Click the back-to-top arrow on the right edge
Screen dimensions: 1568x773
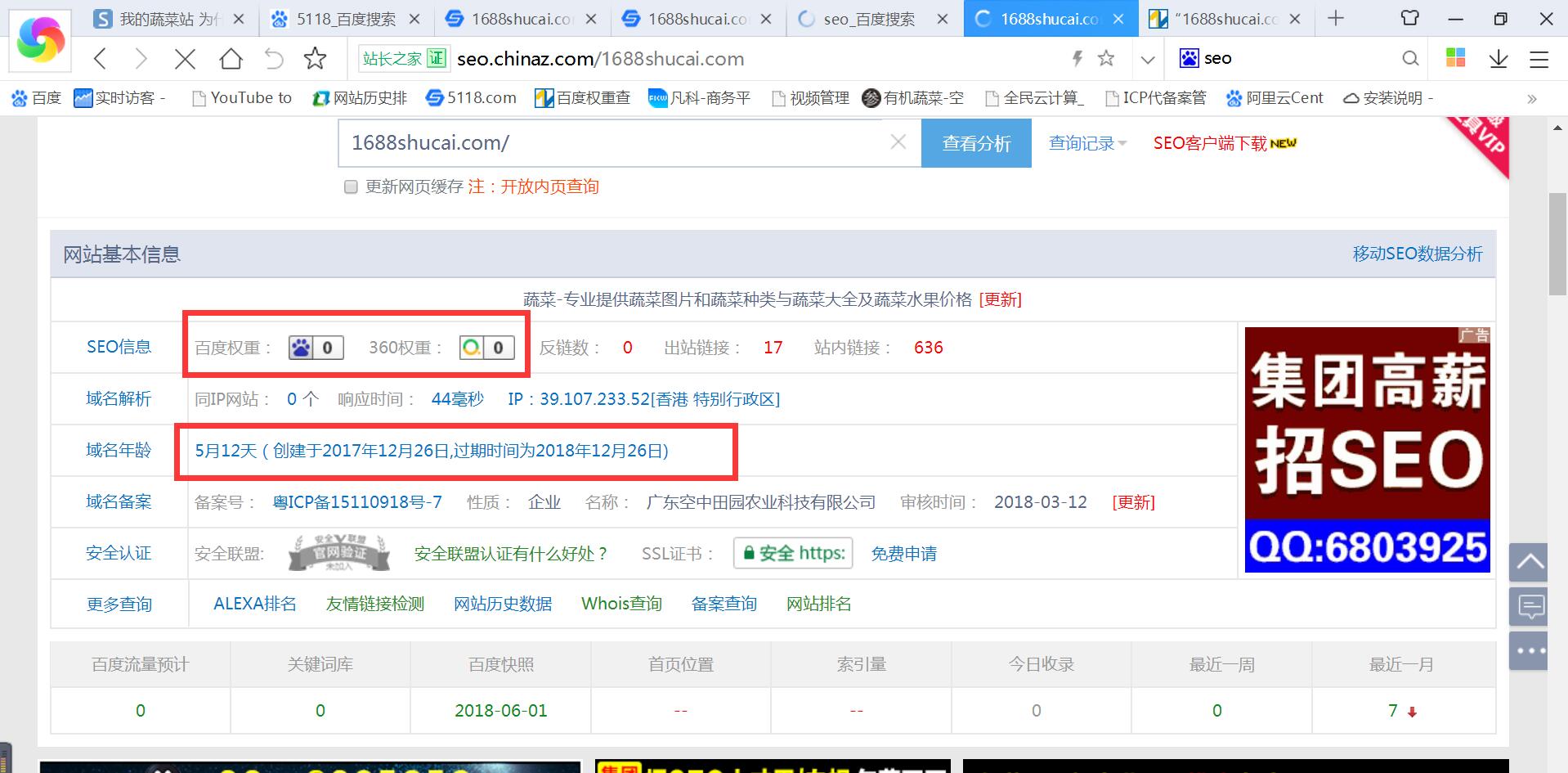(x=1528, y=563)
